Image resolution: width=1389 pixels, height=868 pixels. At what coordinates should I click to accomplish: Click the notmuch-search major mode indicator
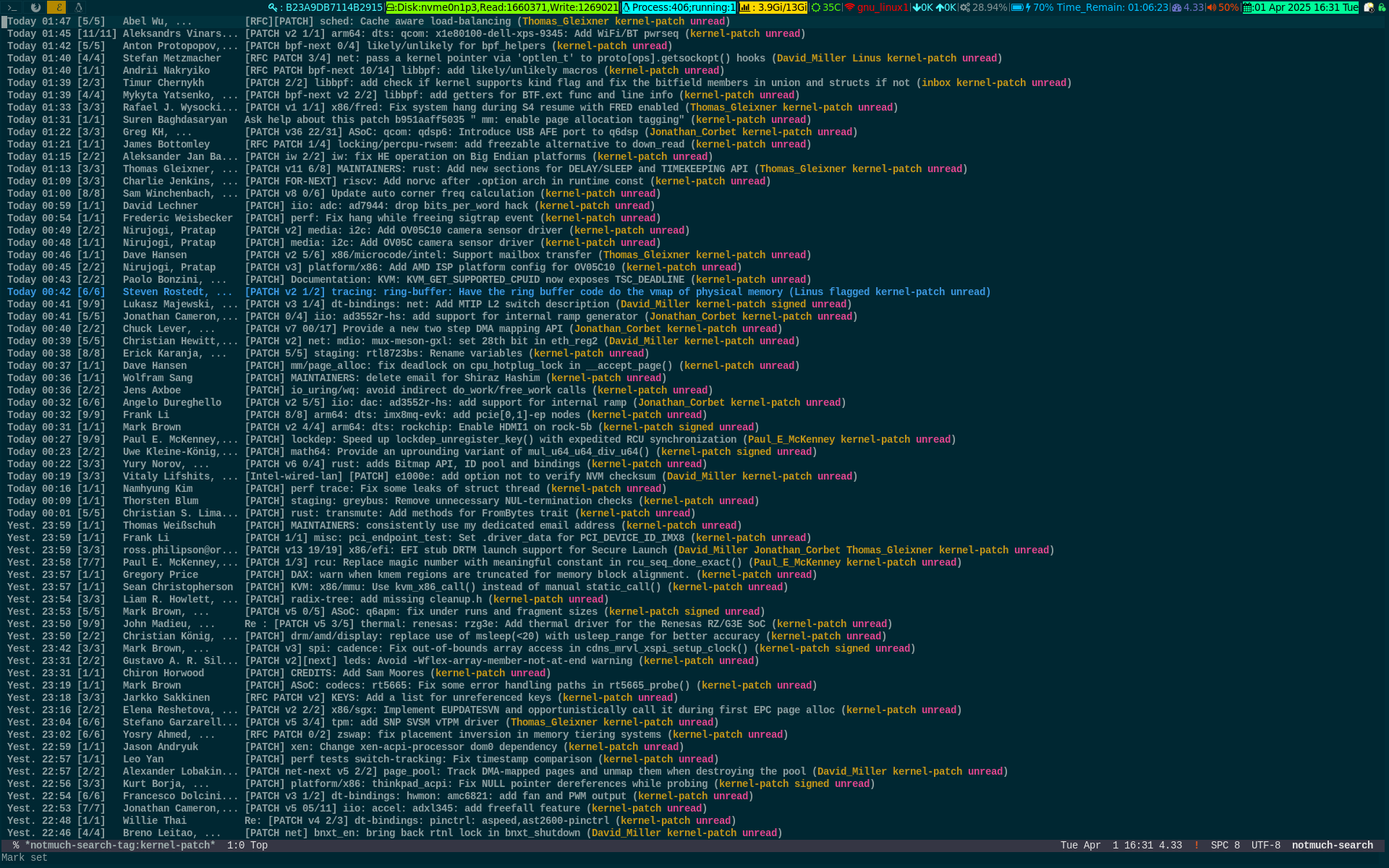[1332, 845]
